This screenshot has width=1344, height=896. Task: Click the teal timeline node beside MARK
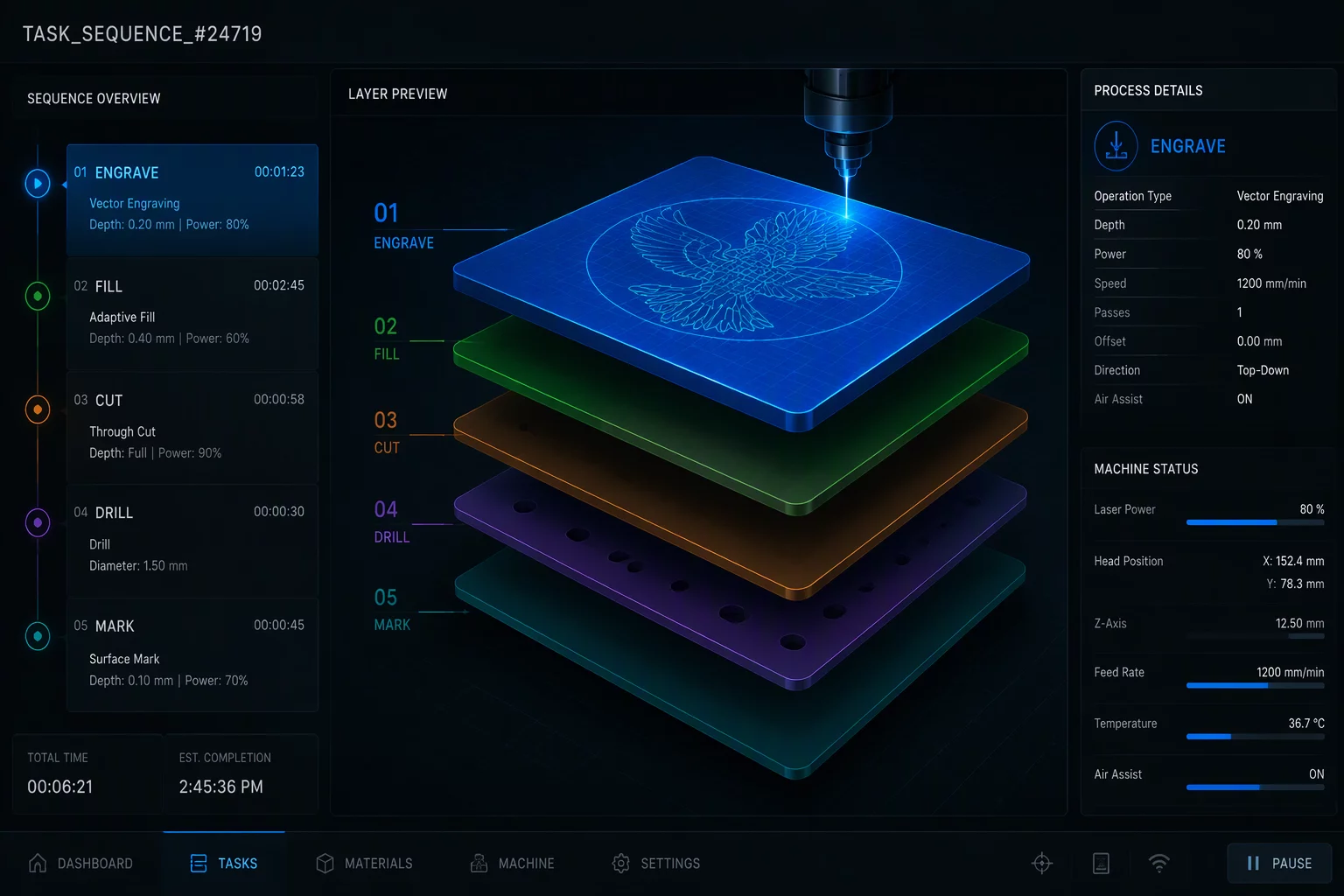point(38,636)
